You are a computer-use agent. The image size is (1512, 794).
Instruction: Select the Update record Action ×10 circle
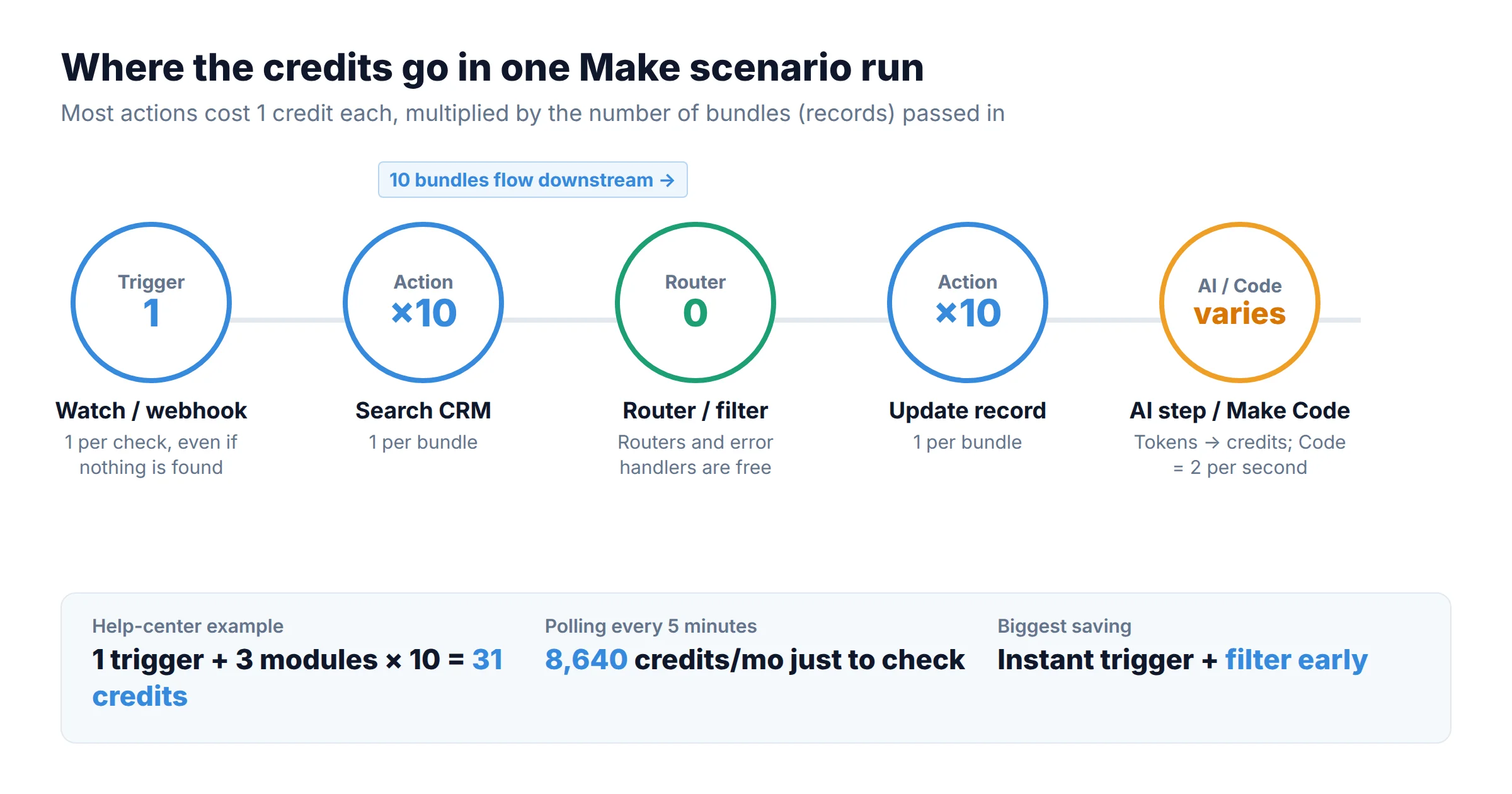pos(968,302)
